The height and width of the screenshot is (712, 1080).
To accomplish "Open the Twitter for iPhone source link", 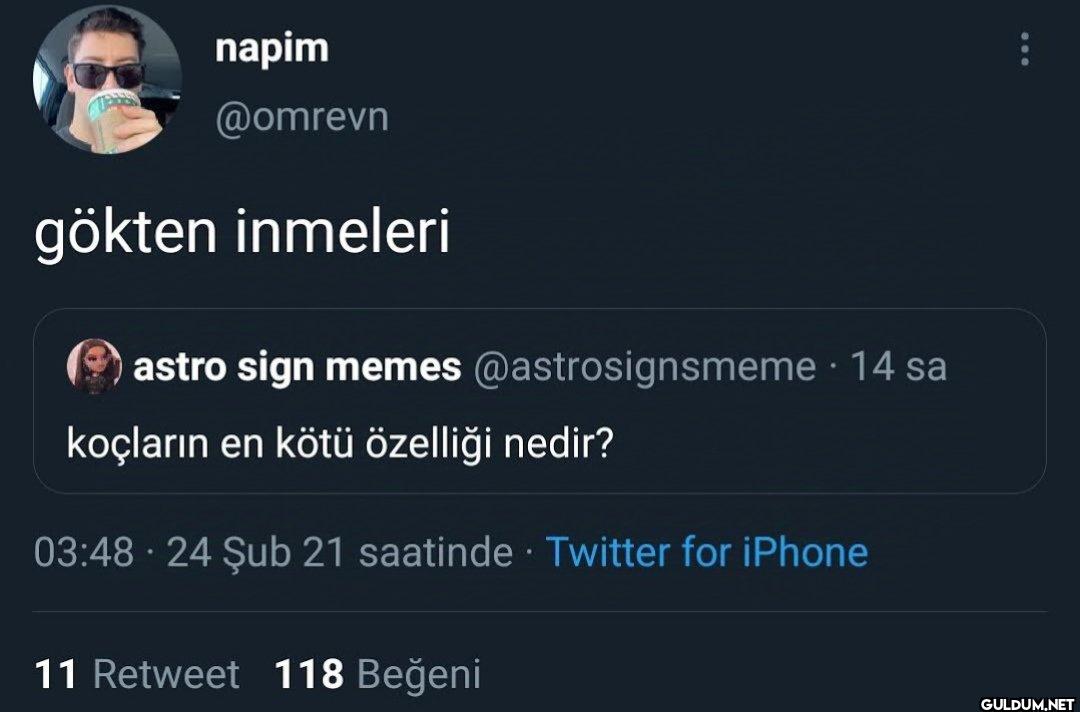I will [x=706, y=552].
